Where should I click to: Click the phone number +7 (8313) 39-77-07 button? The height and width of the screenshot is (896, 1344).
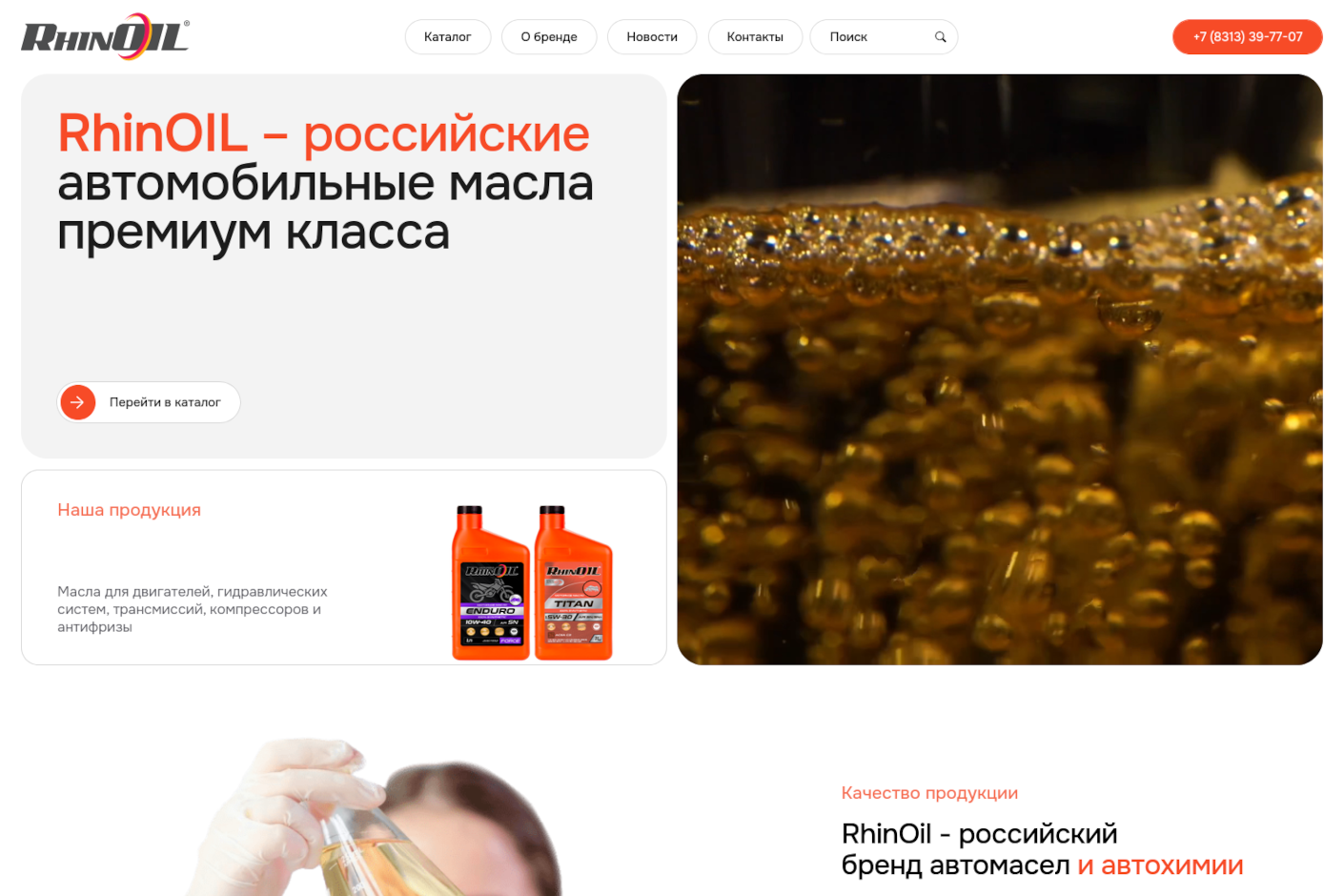pyautogui.click(x=1247, y=36)
